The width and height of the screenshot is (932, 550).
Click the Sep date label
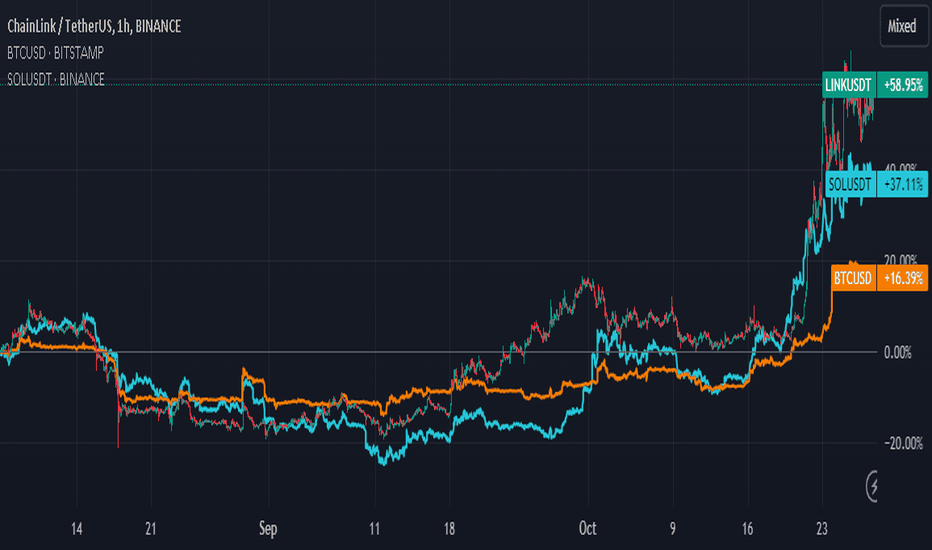click(268, 529)
